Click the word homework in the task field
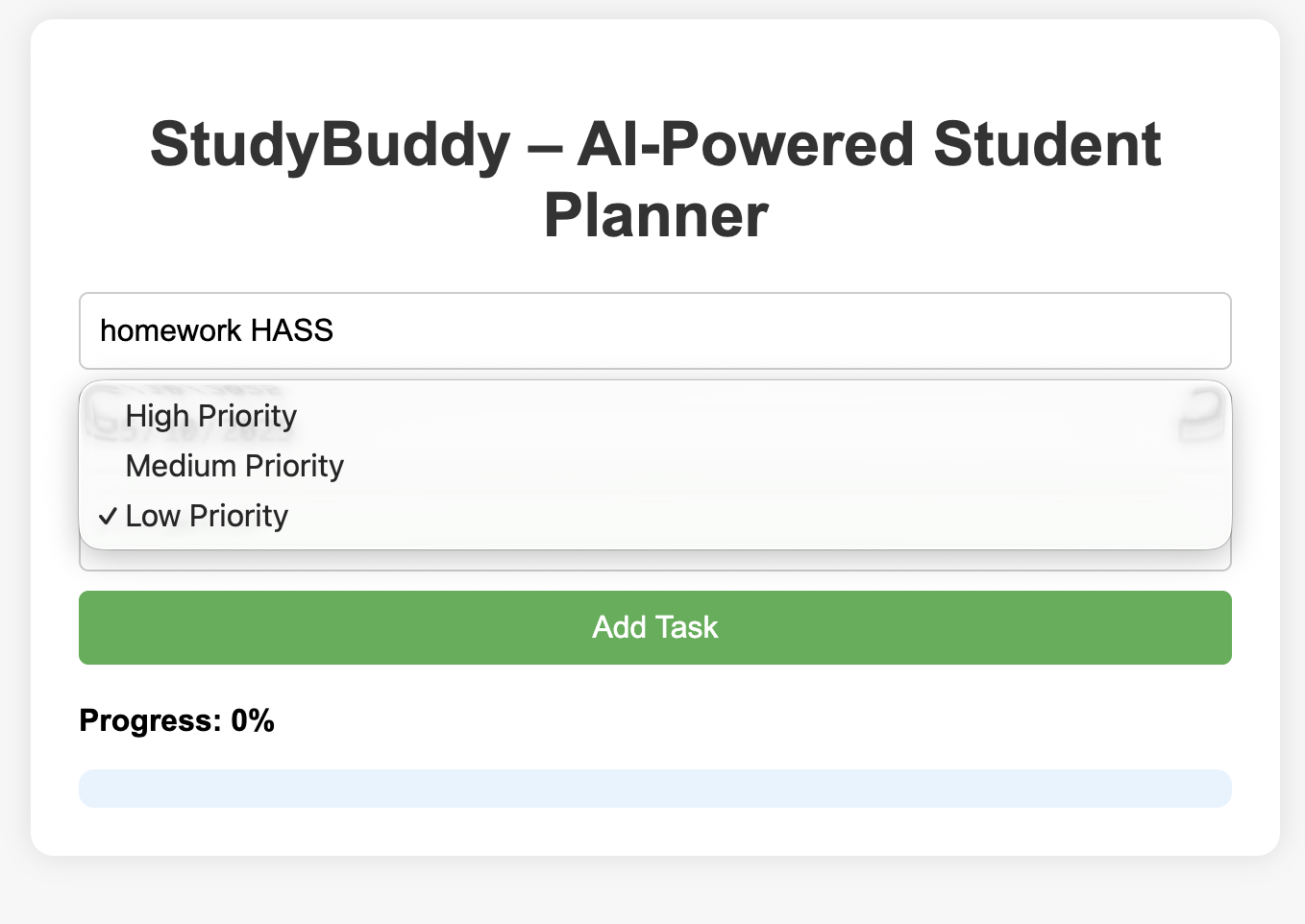Viewport: 1305px width, 924px height. 171,330
